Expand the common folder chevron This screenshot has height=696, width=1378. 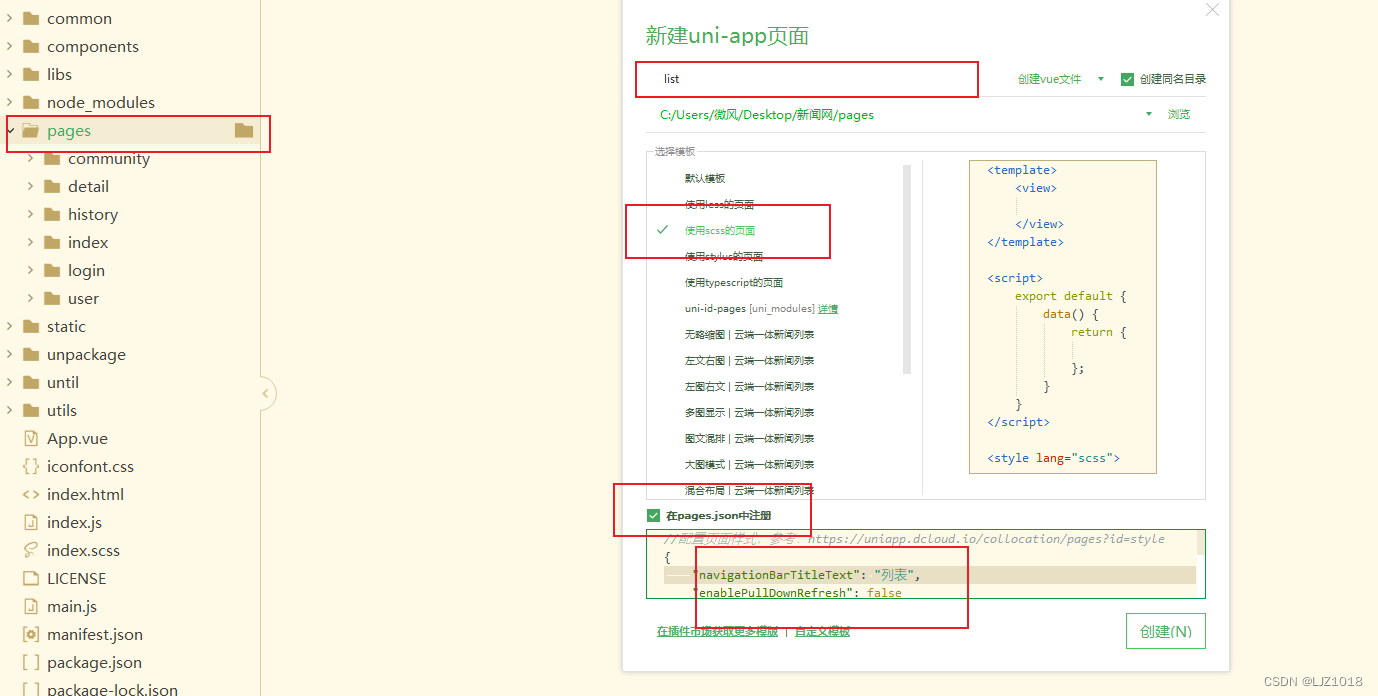9,18
